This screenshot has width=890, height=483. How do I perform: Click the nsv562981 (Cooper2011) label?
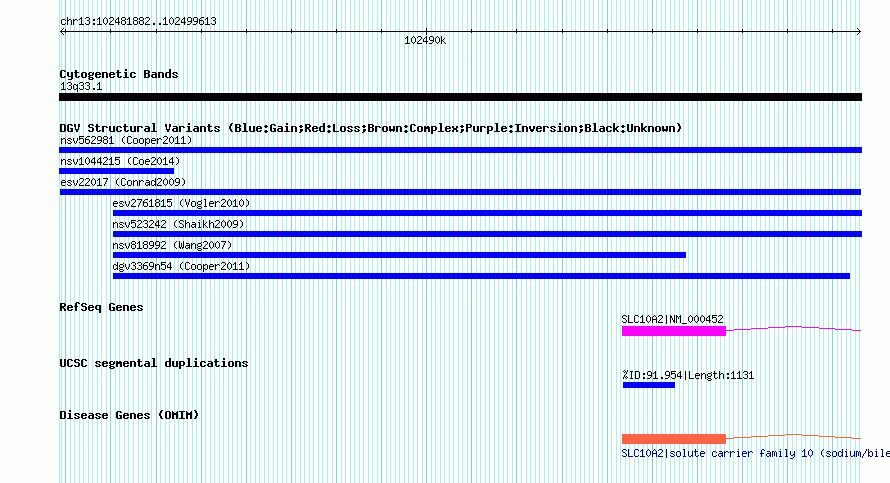[x=126, y=140]
